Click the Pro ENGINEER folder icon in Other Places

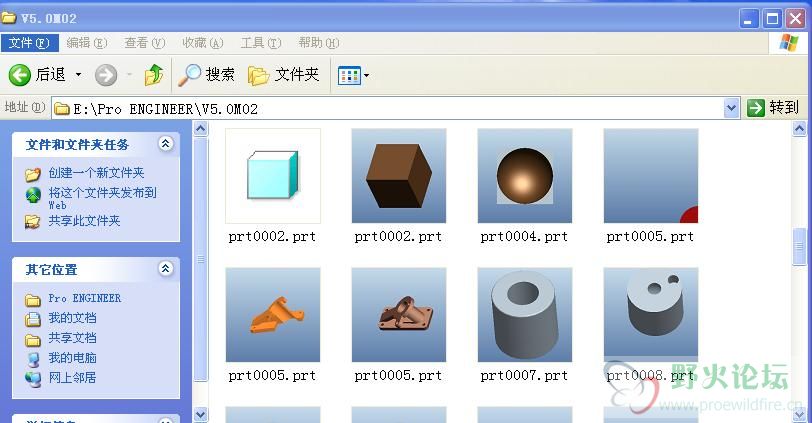click(33, 300)
